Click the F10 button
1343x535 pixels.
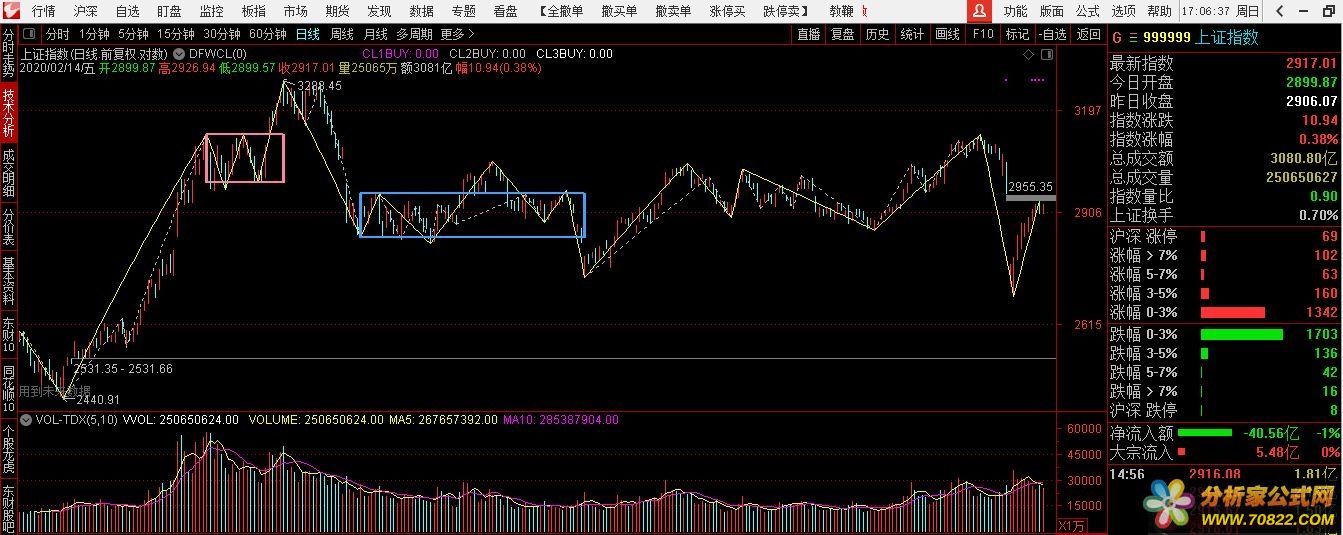983,34
